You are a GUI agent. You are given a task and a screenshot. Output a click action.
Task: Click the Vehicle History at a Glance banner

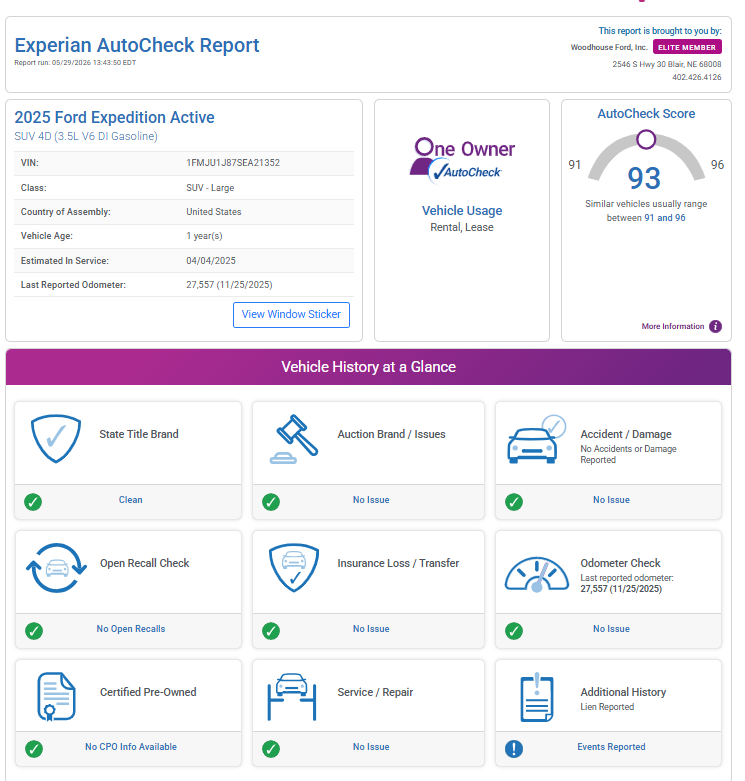[369, 367]
